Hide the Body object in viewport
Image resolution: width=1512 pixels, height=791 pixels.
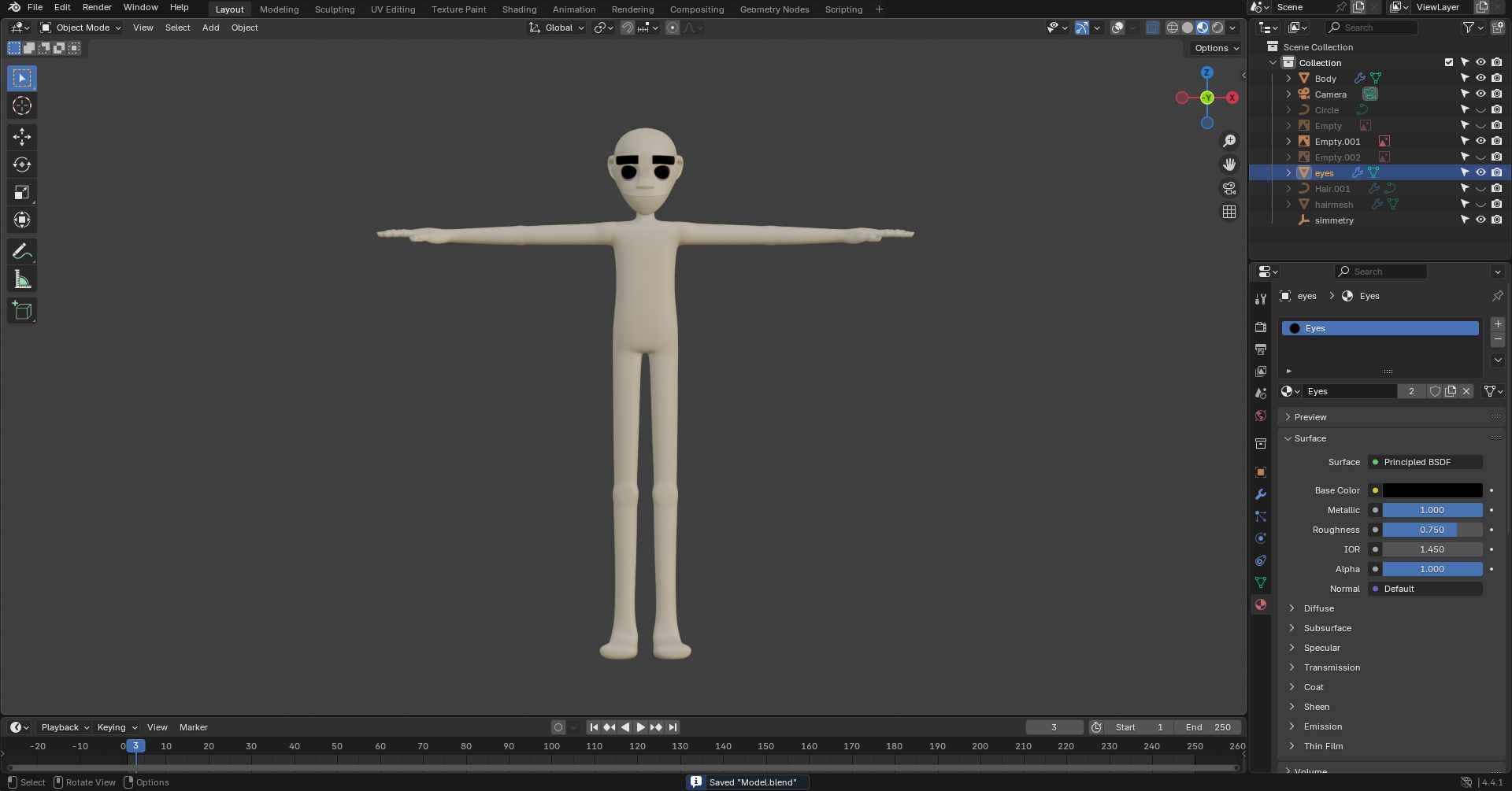click(x=1480, y=78)
